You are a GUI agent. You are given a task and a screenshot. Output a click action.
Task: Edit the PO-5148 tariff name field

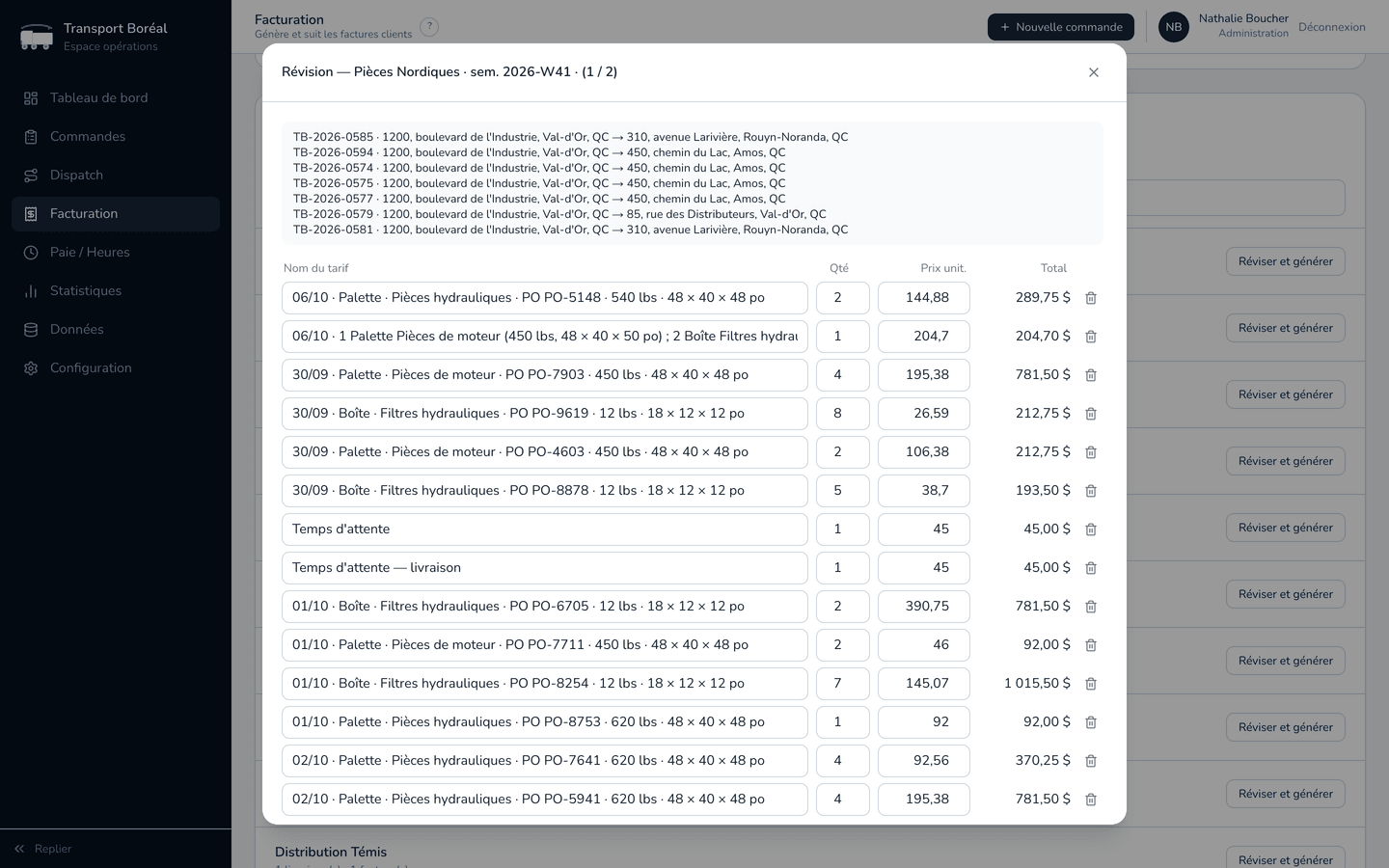click(545, 298)
